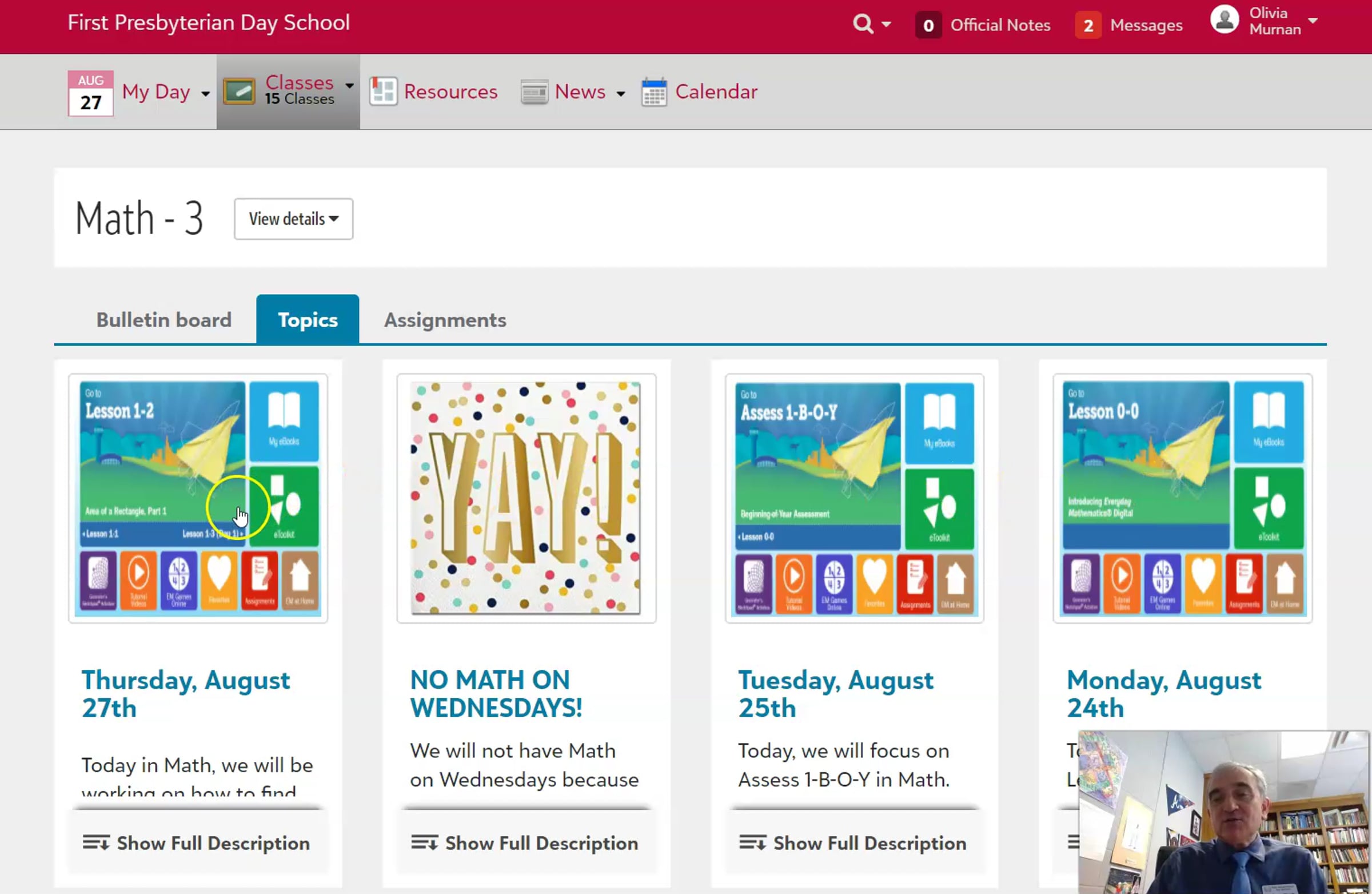Expand the search options arrow
The image size is (1372, 894).
(x=887, y=24)
